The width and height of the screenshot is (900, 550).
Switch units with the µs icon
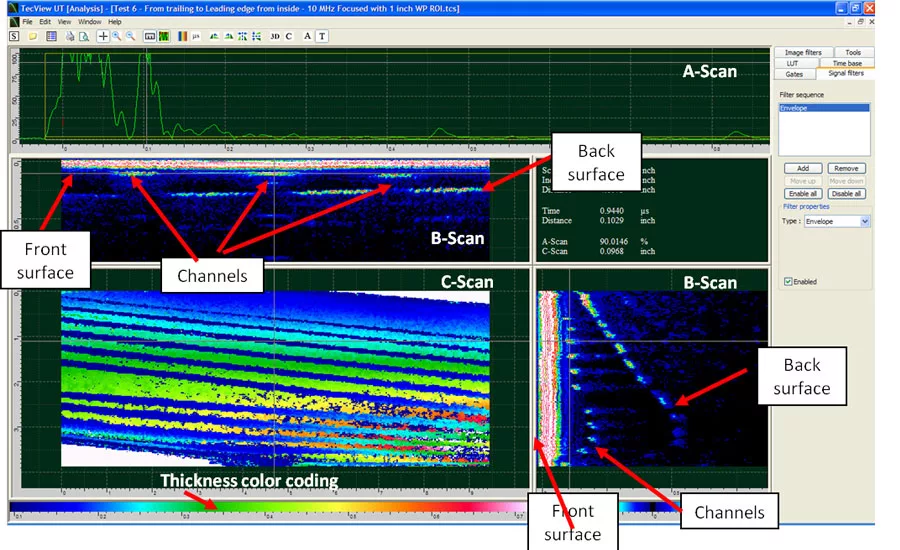pyautogui.click(x=196, y=36)
